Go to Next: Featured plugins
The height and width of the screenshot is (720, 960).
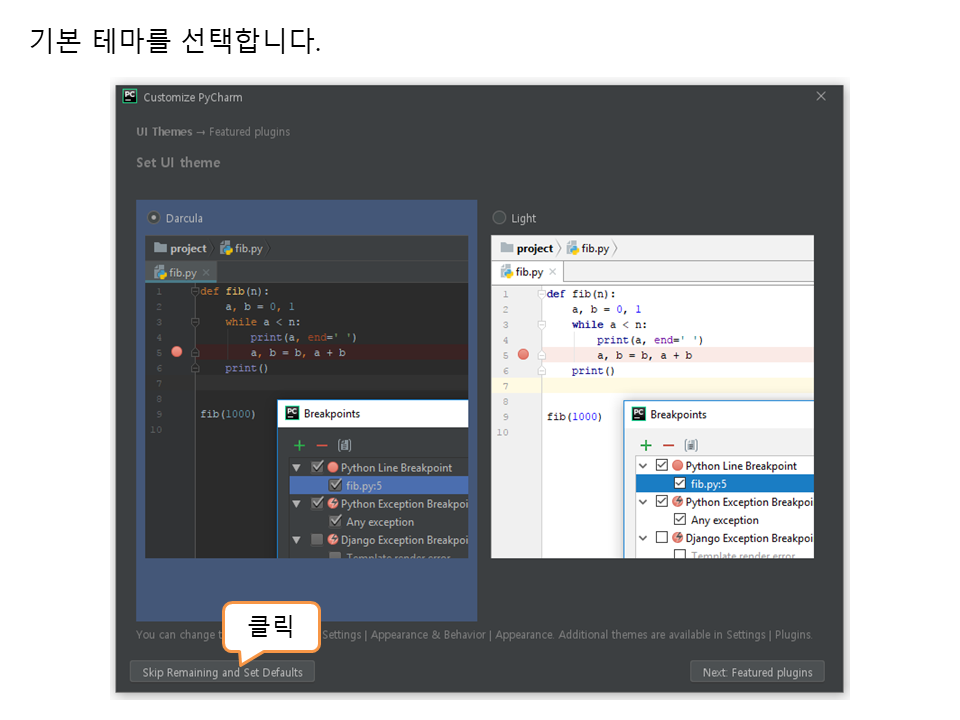click(x=757, y=672)
